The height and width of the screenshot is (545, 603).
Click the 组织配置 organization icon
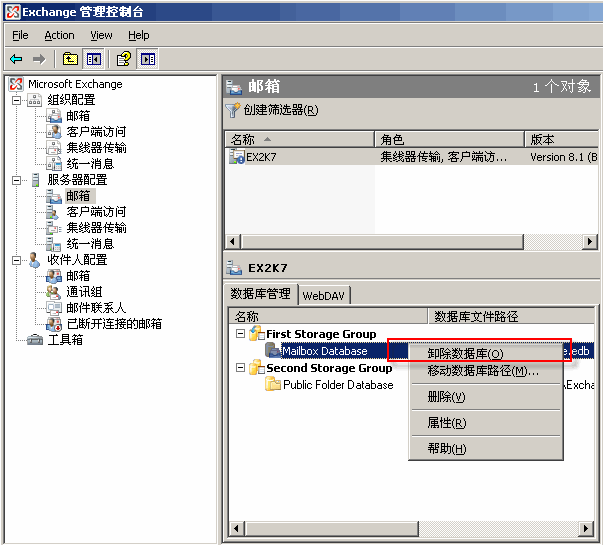coord(35,100)
